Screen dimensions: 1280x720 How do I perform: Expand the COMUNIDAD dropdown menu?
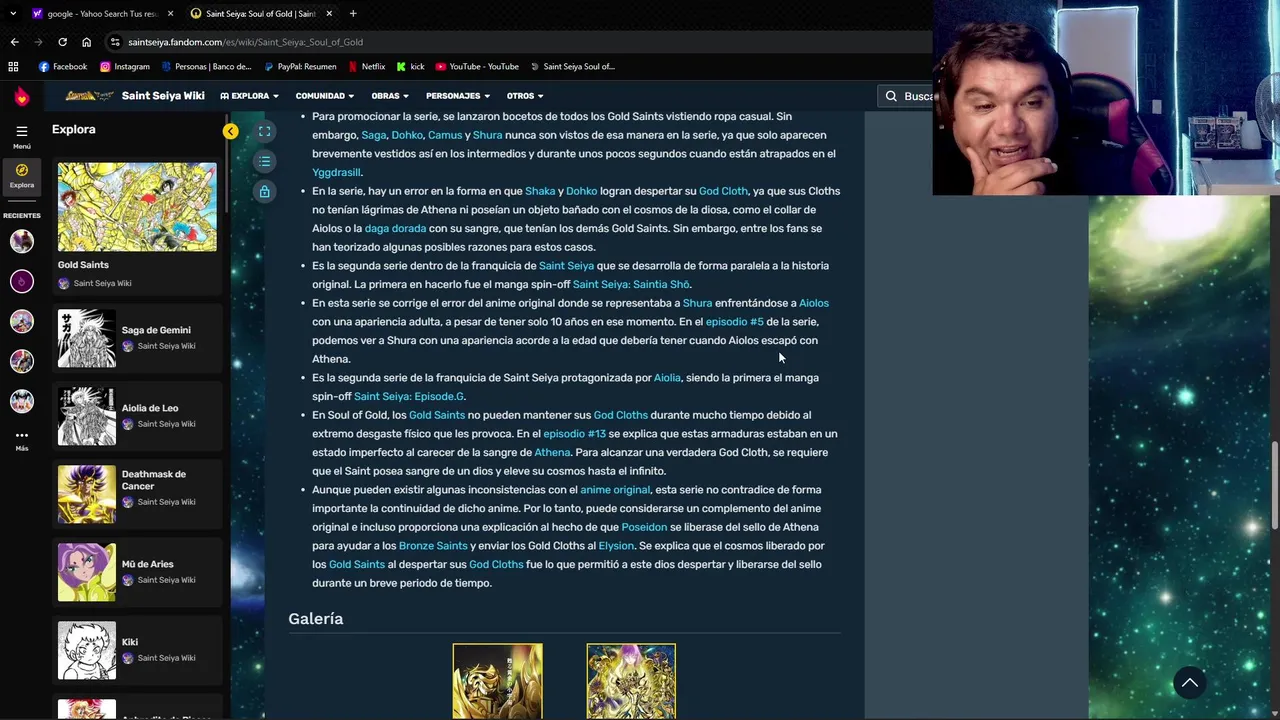(325, 96)
